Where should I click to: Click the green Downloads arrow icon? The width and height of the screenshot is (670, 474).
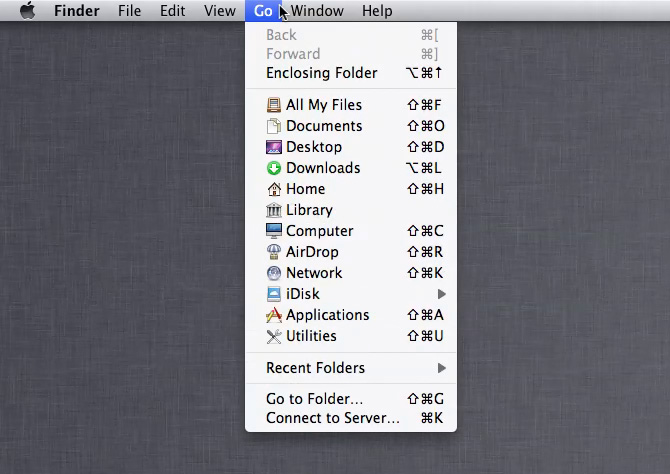(273, 168)
